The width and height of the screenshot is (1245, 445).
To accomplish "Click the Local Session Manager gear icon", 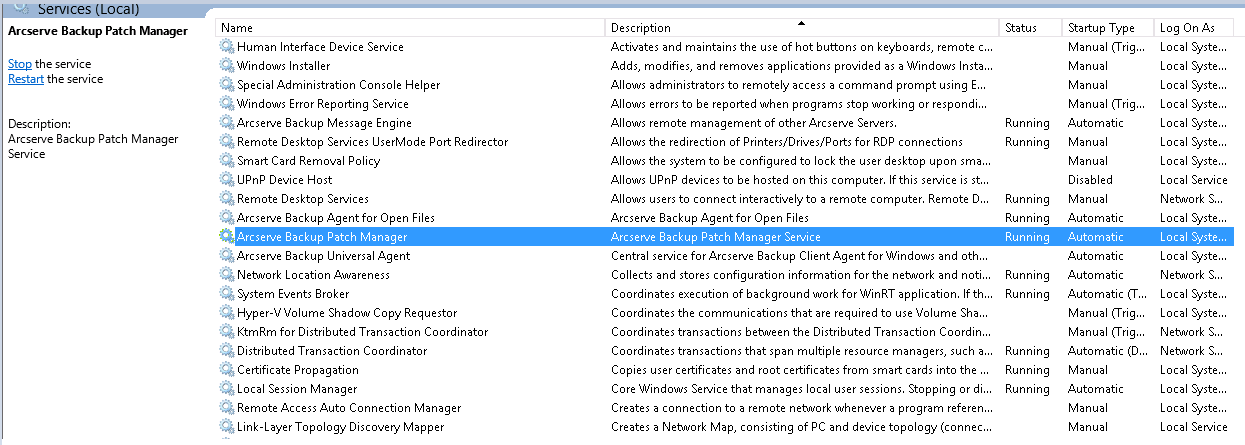I will 227,389.
